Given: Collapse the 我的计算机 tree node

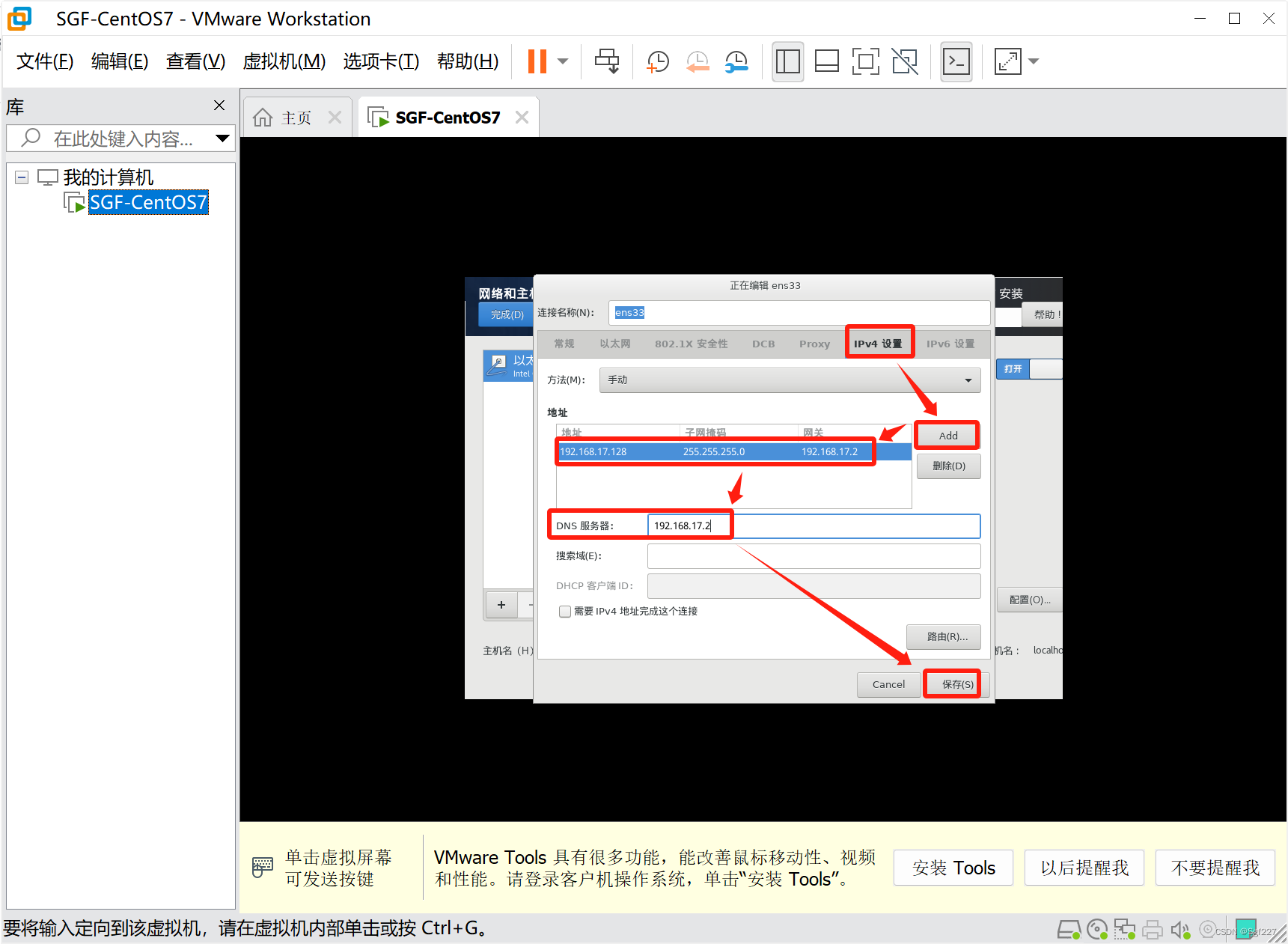Looking at the screenshot, I should (x=22, y=177).
